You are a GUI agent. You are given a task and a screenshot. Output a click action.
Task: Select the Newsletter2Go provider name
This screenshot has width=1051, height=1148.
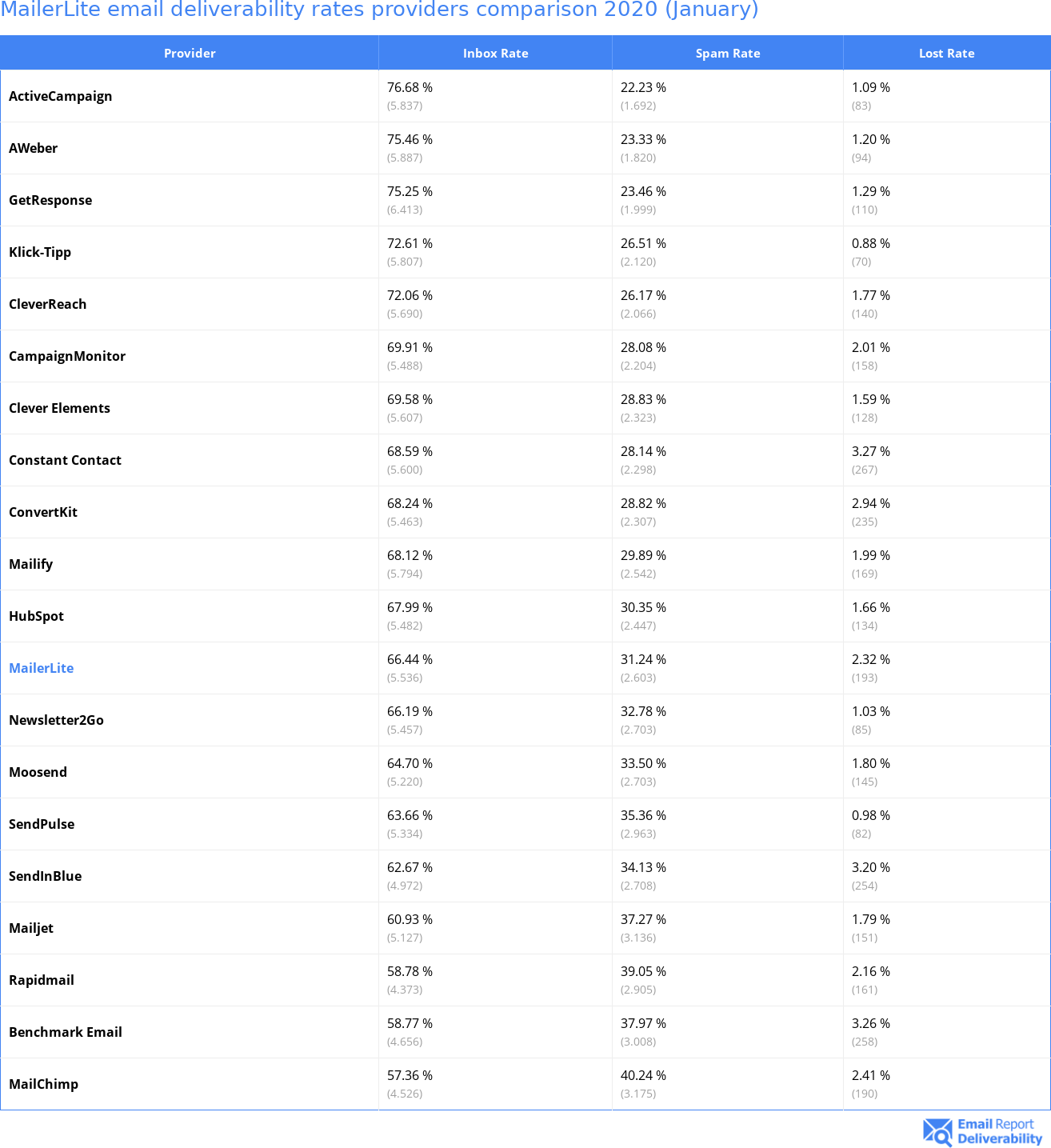pyautogui.click(x=57, y=720)
